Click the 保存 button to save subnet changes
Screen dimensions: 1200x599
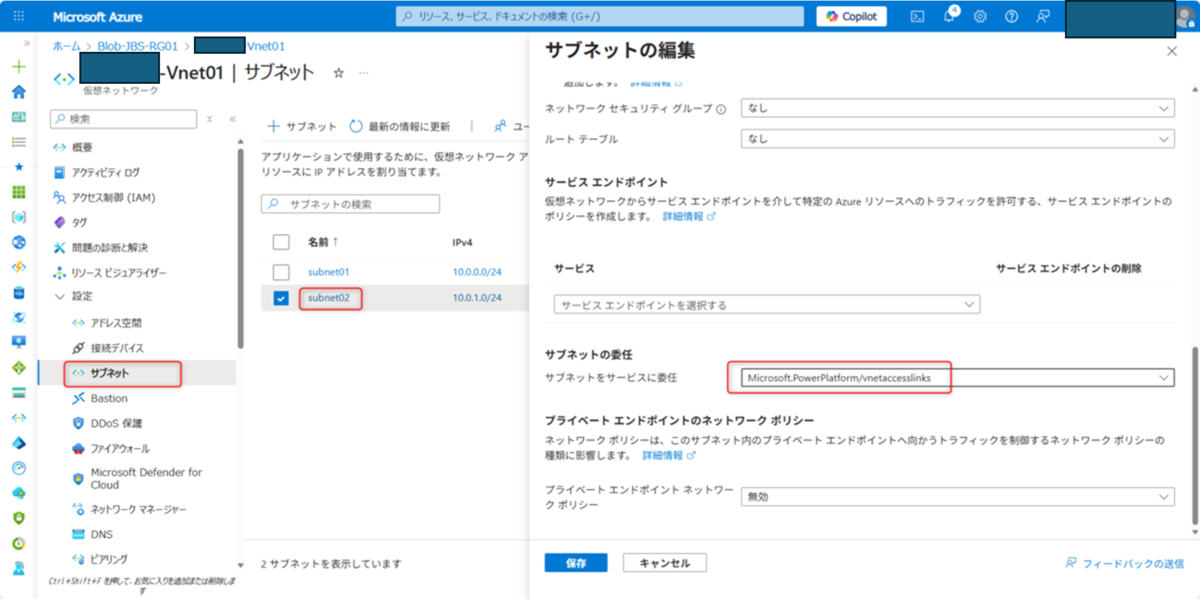[x=575, y=562]
